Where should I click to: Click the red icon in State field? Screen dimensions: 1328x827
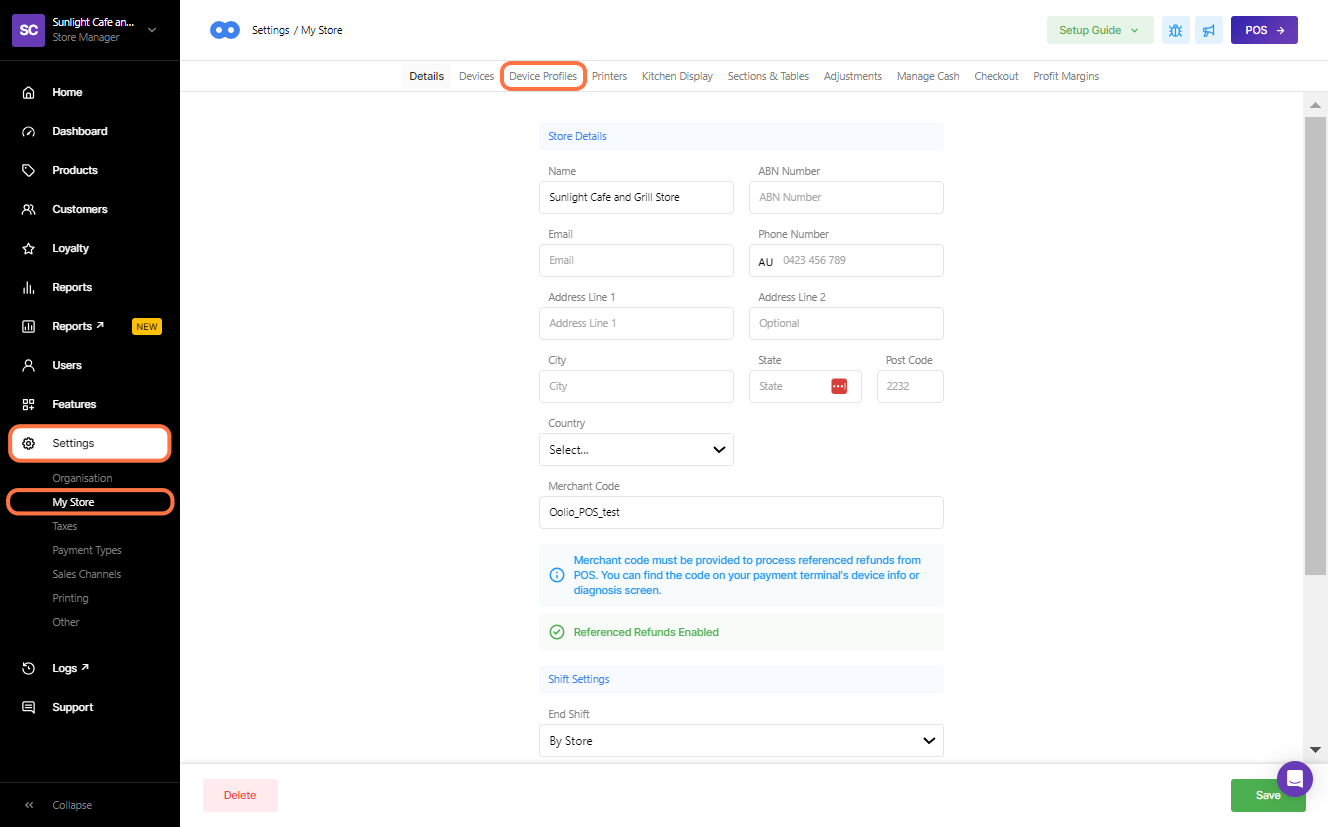pyautogui.click(x=839, y=386)
